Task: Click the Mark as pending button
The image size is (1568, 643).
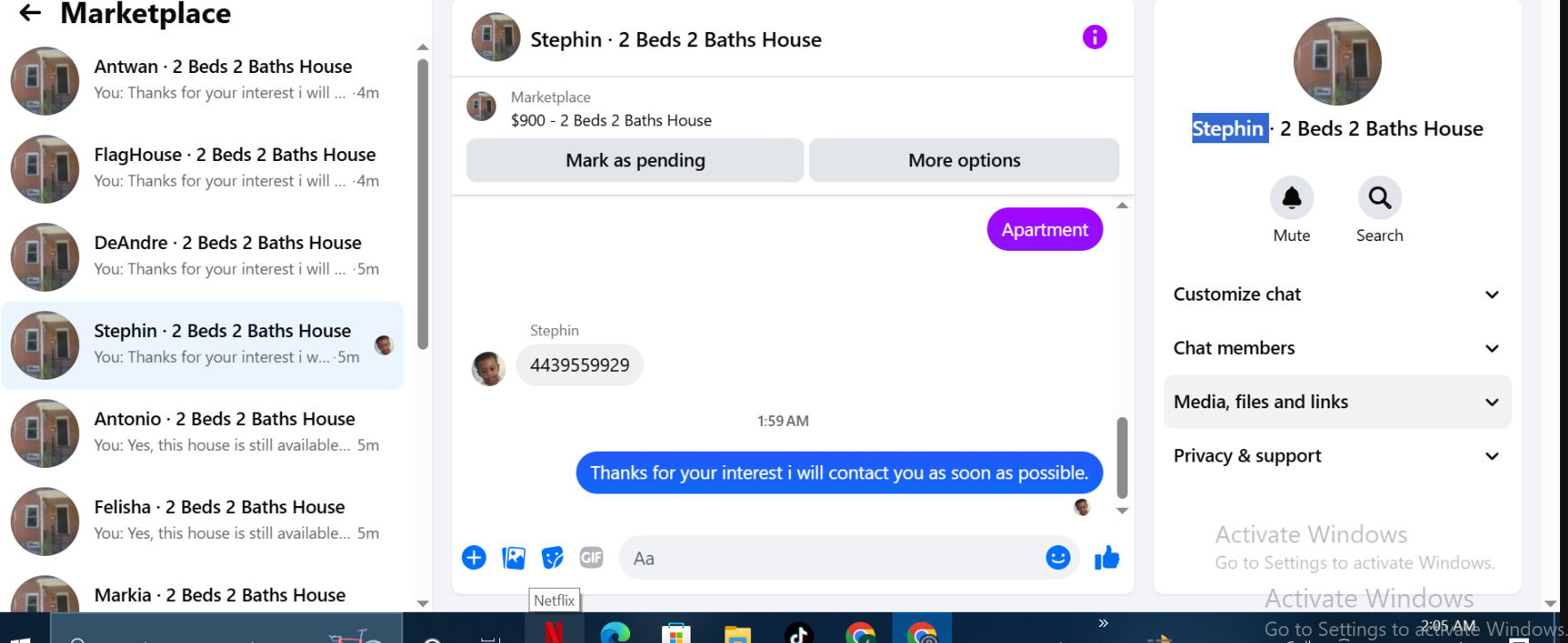Action: [635, 160]
